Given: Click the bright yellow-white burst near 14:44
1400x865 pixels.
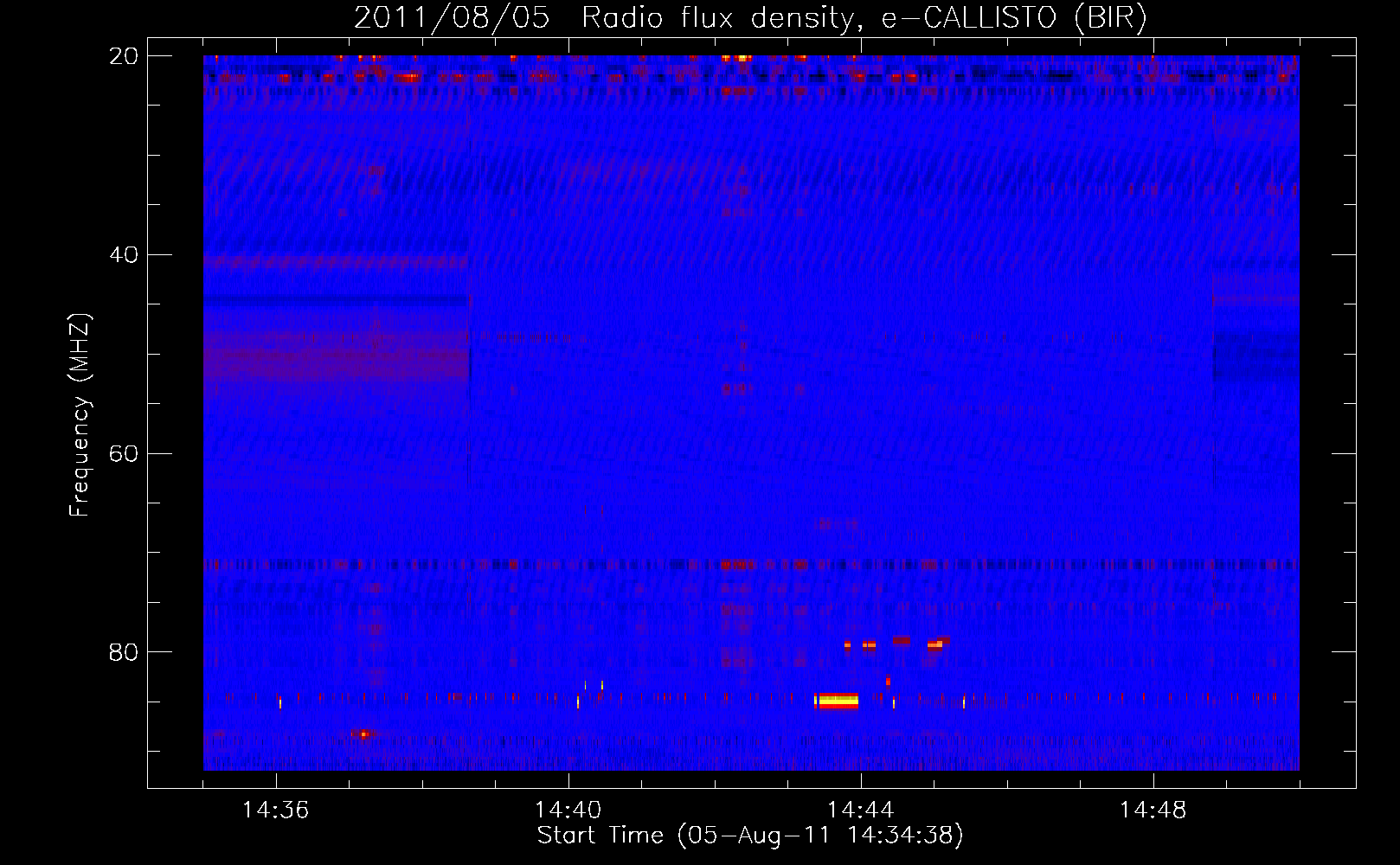Looking at the screenshot, I should (837, 702).
